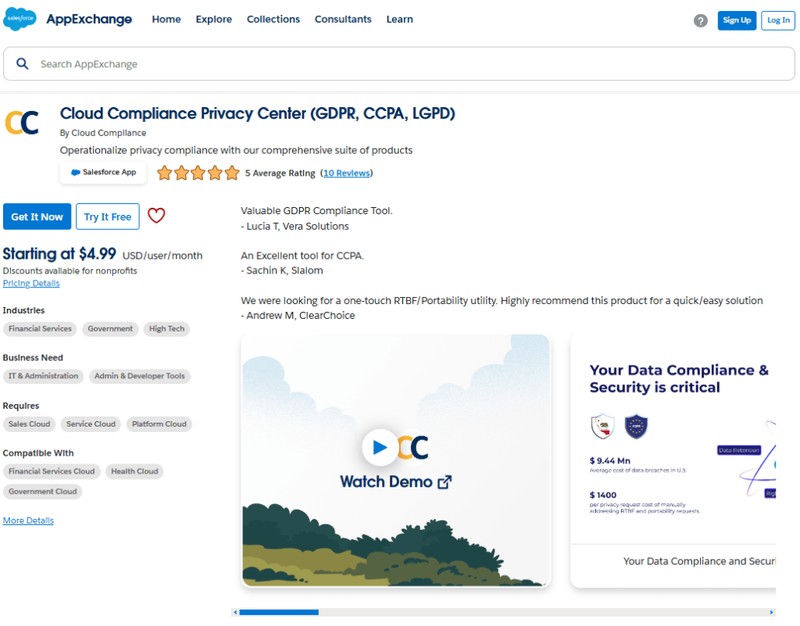Click the Cloud Compliance CC logo
This screenshot has width=800, height=626.
click(x=22, y=122)
